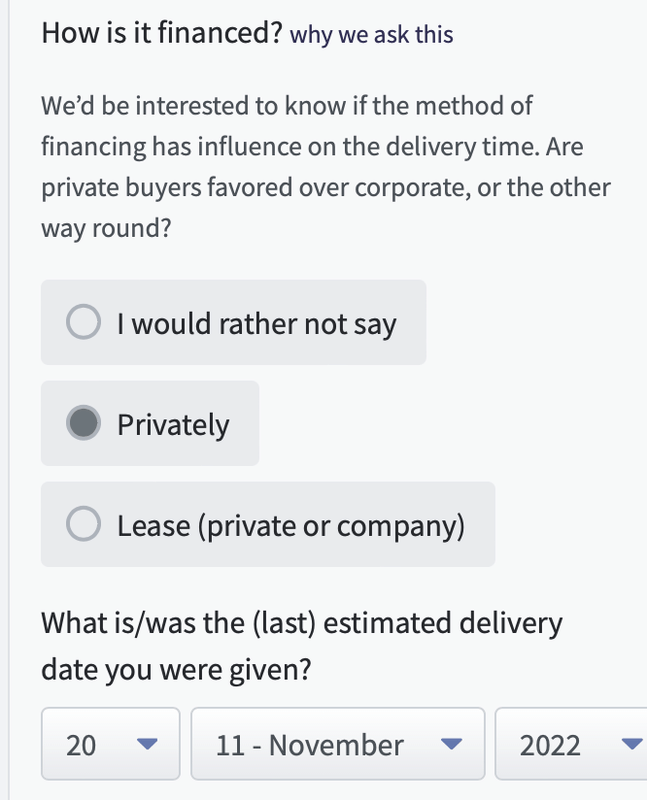
Task: Open the "why we ask this" link
Action: 371,35
